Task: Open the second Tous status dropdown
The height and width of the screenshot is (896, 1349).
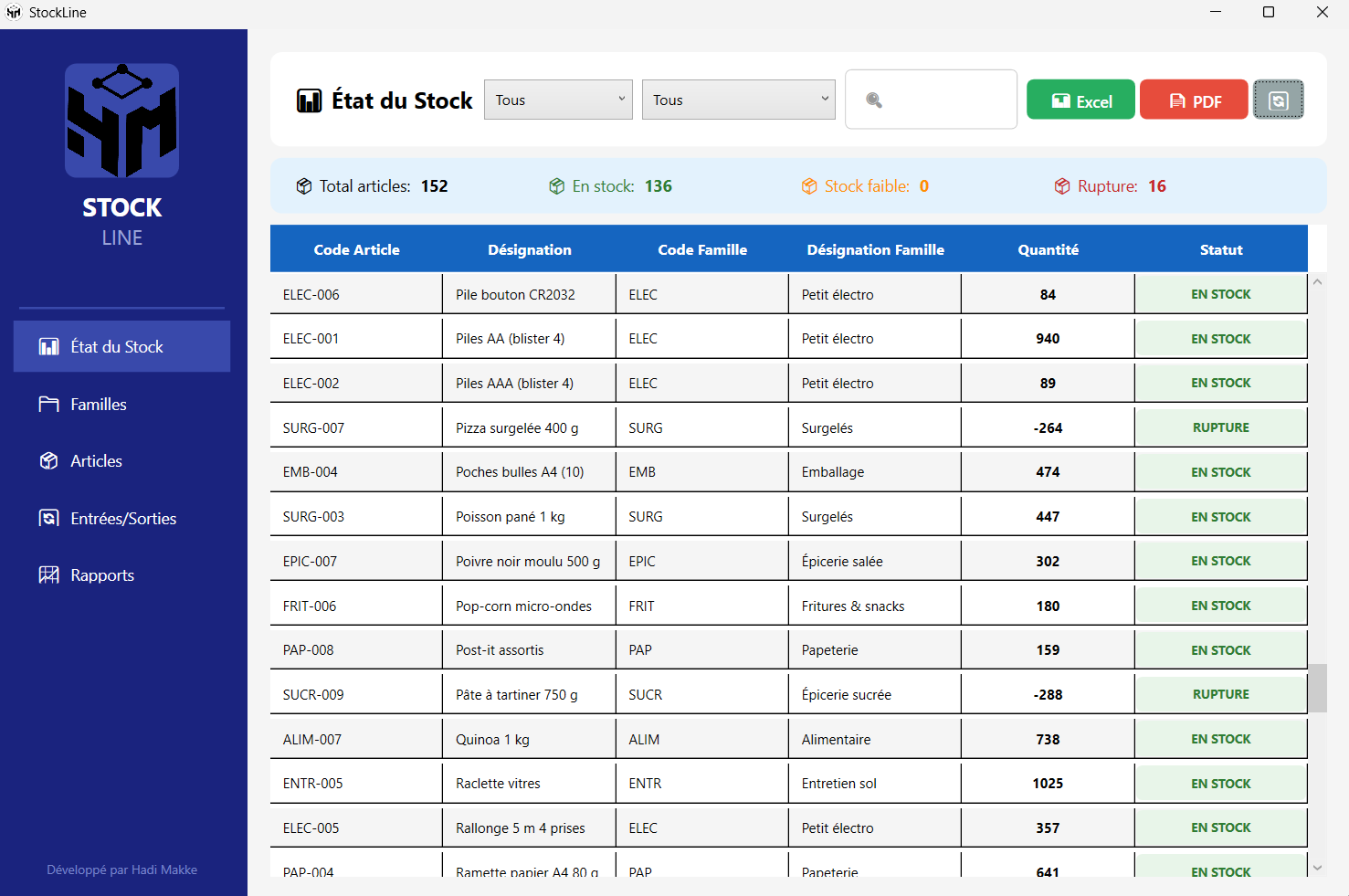Action: (738, 99)
